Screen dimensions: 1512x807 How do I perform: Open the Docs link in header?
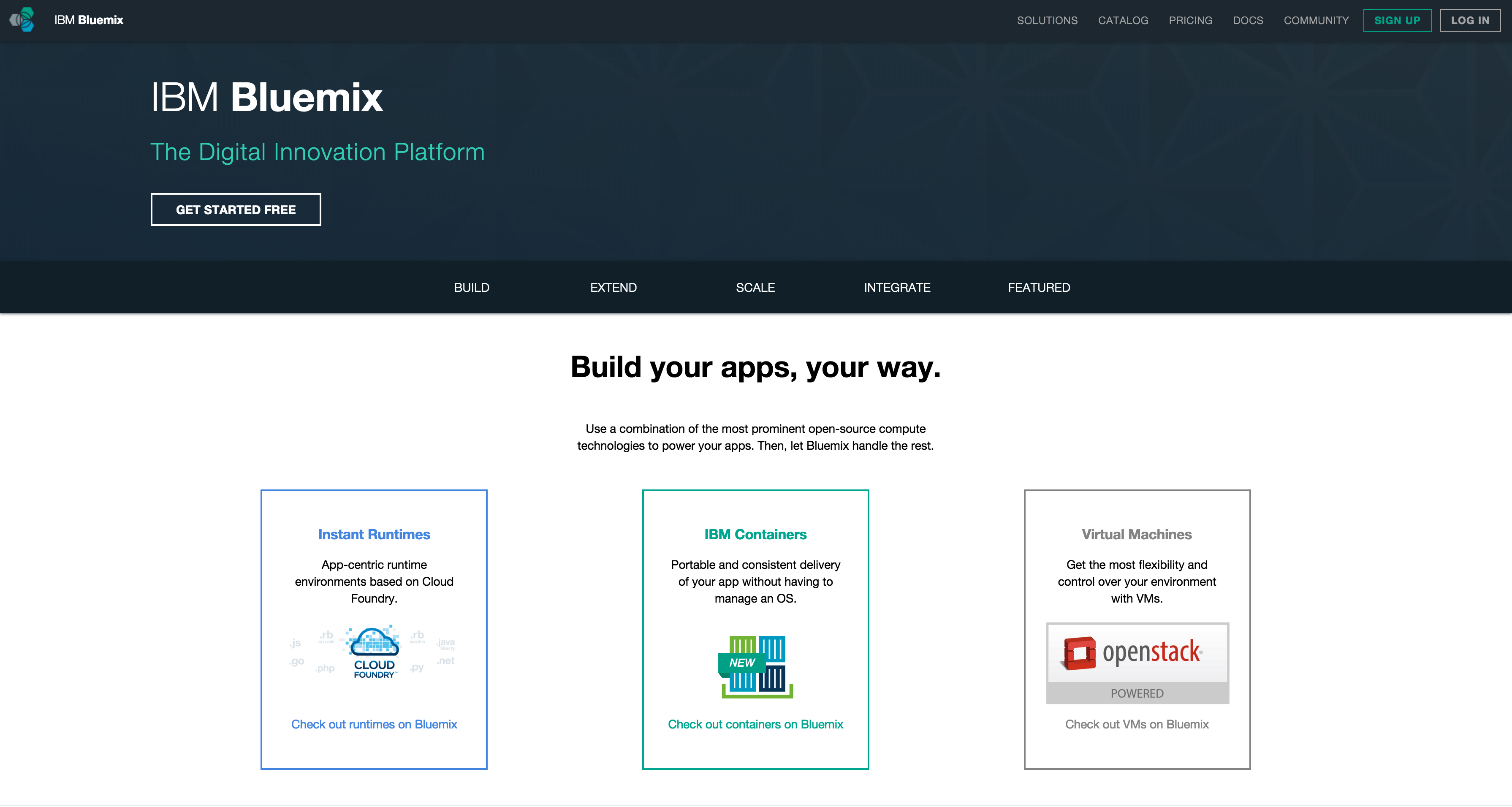[1248, 21]
